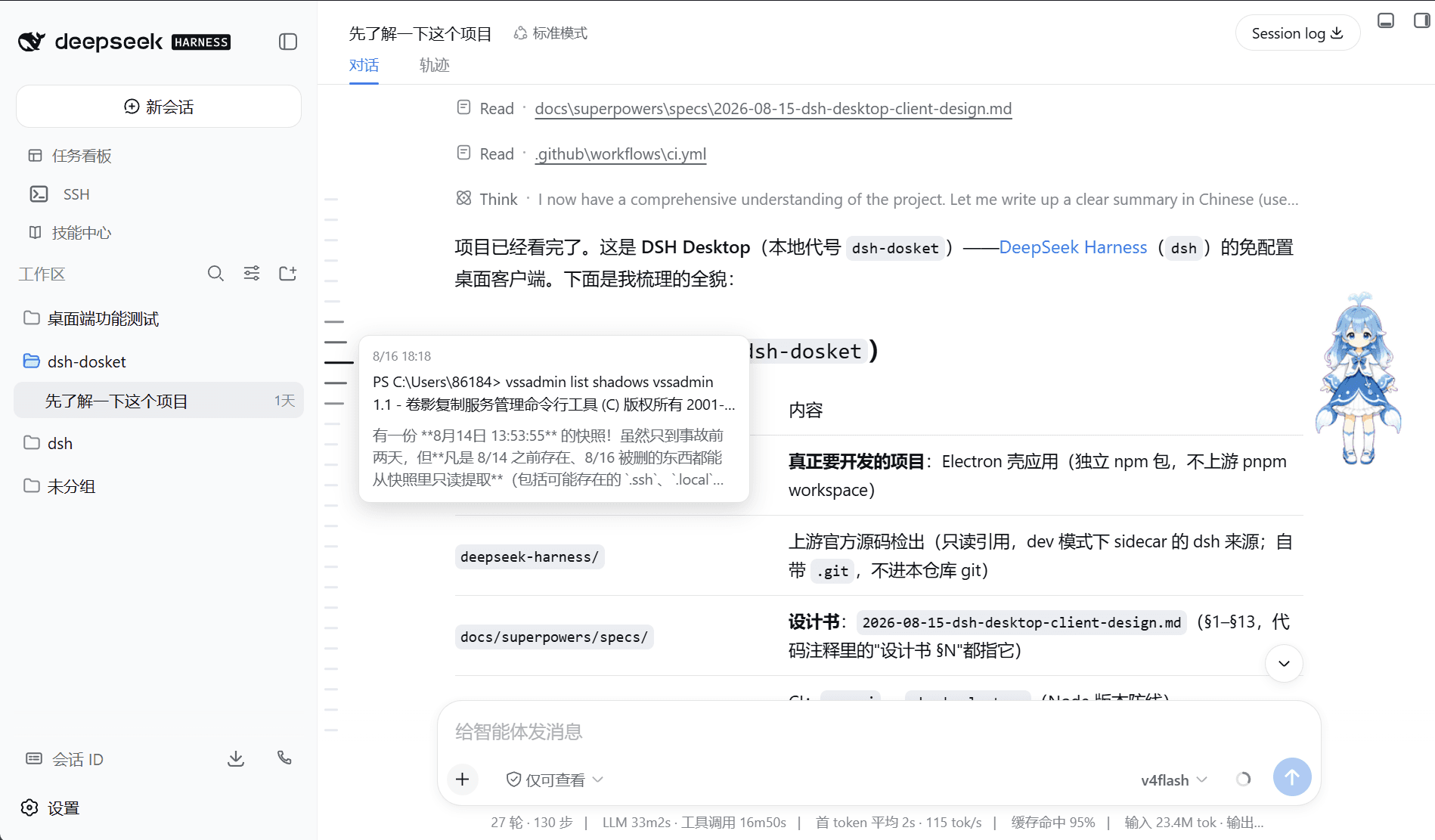Expand the Think reasoning step
1435x840 pixels.
tap(877, 200)
